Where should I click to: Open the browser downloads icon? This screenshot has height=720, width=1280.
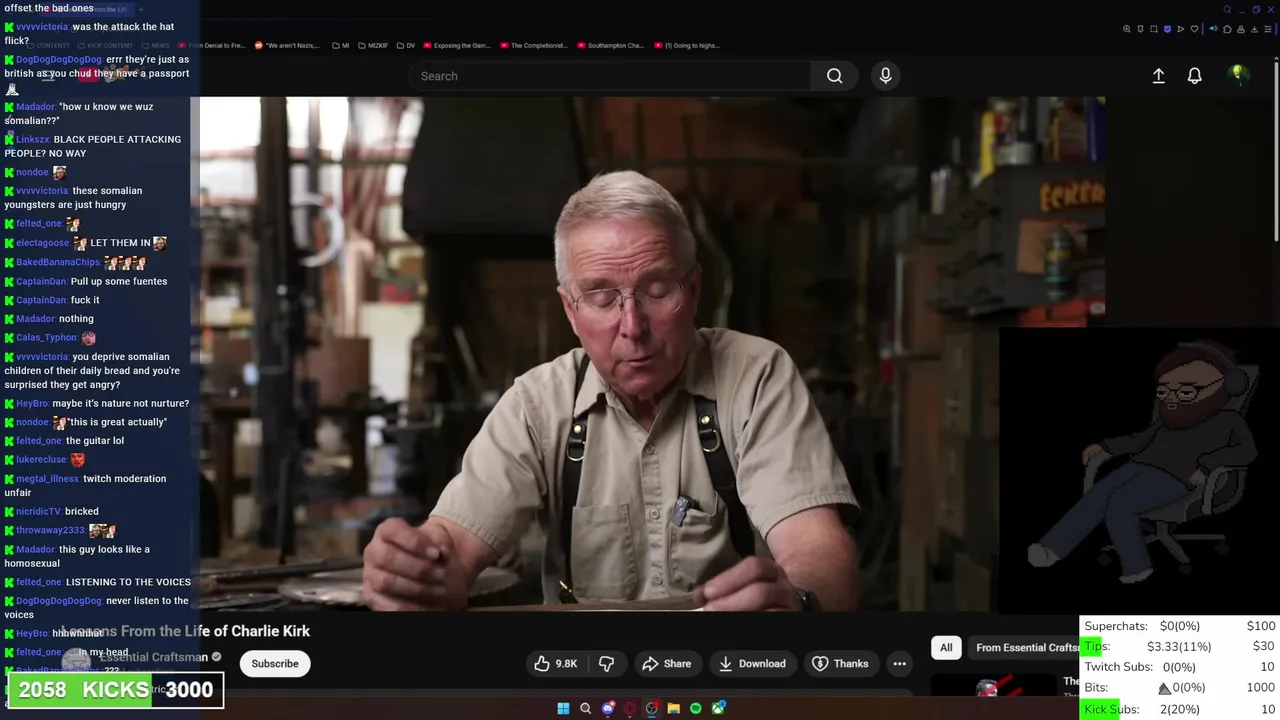[x=1254, y=29]
